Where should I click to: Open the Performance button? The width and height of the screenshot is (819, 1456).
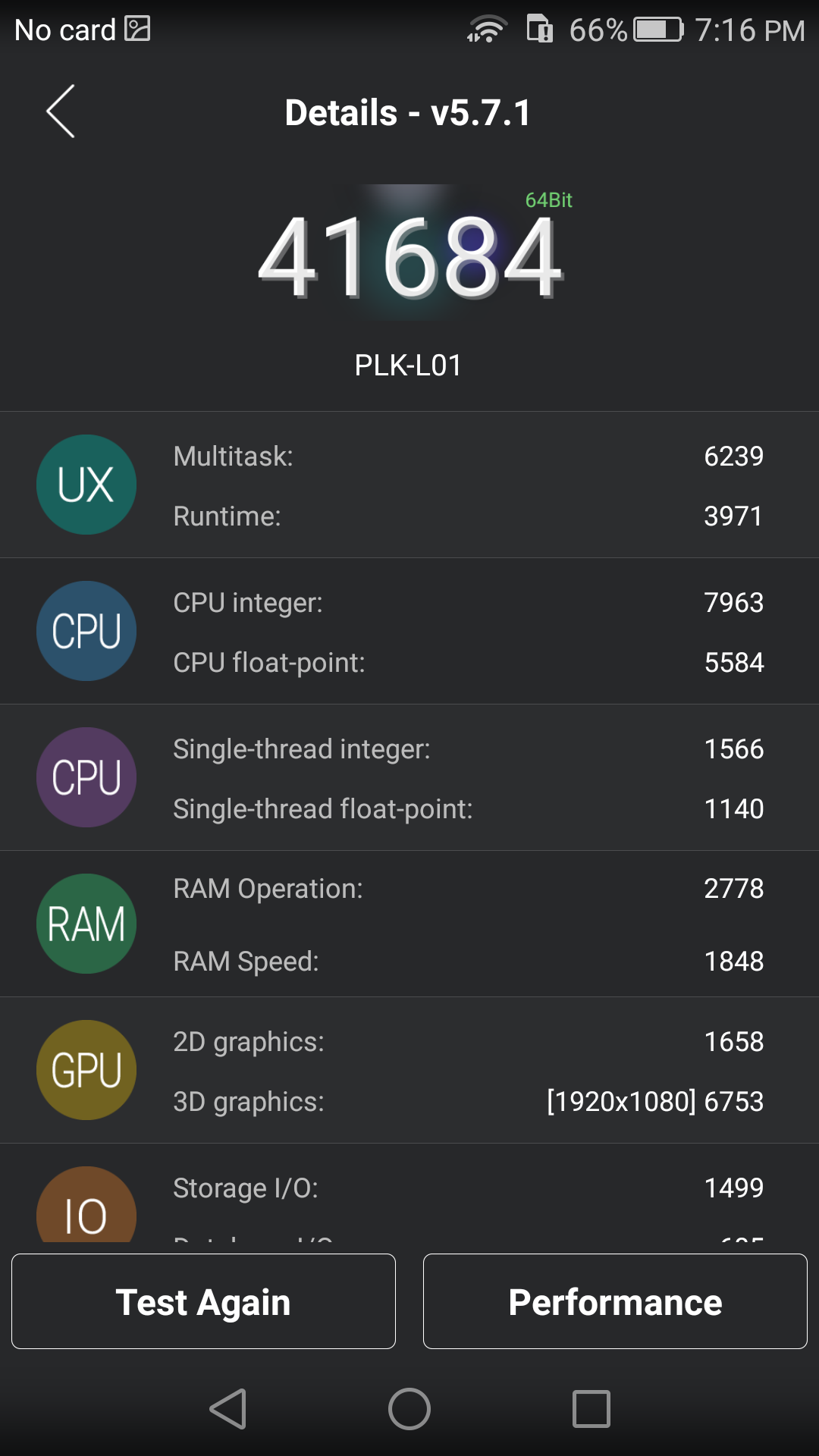[x=615, y=1301]
